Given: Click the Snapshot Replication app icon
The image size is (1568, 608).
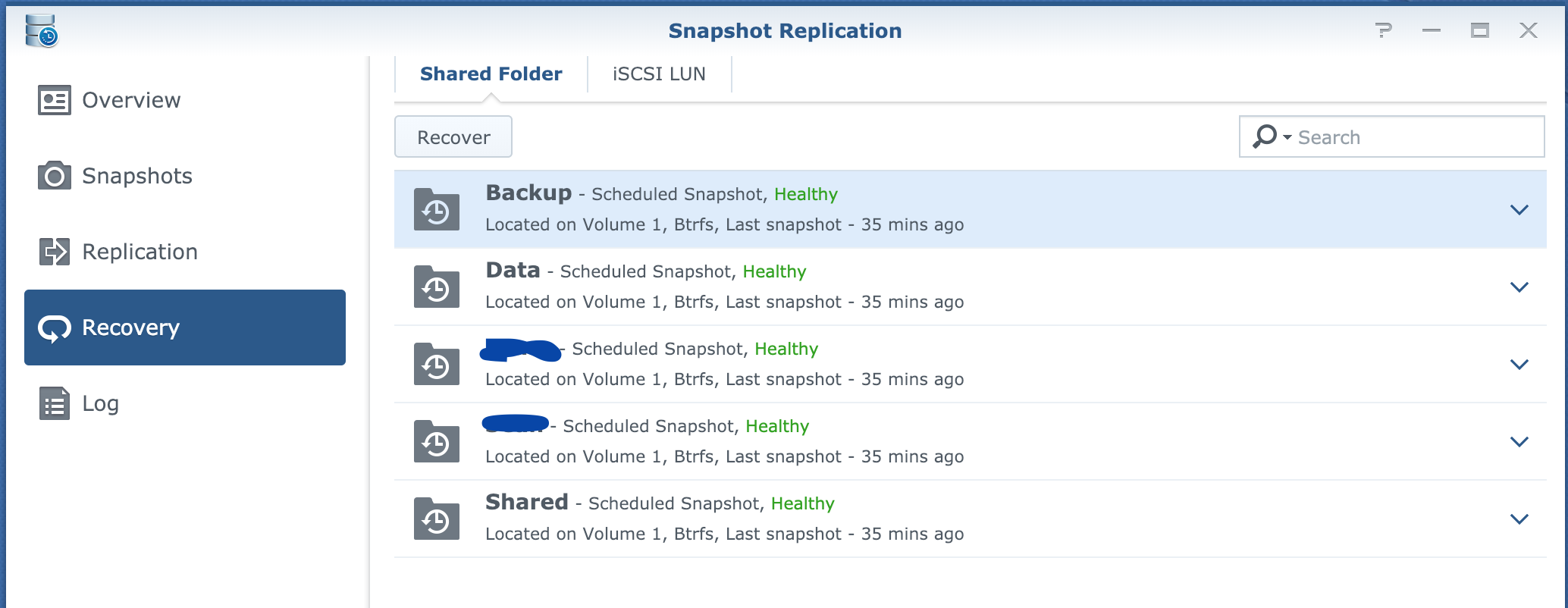Looking at the screenshot, I should tap(41, 30).
